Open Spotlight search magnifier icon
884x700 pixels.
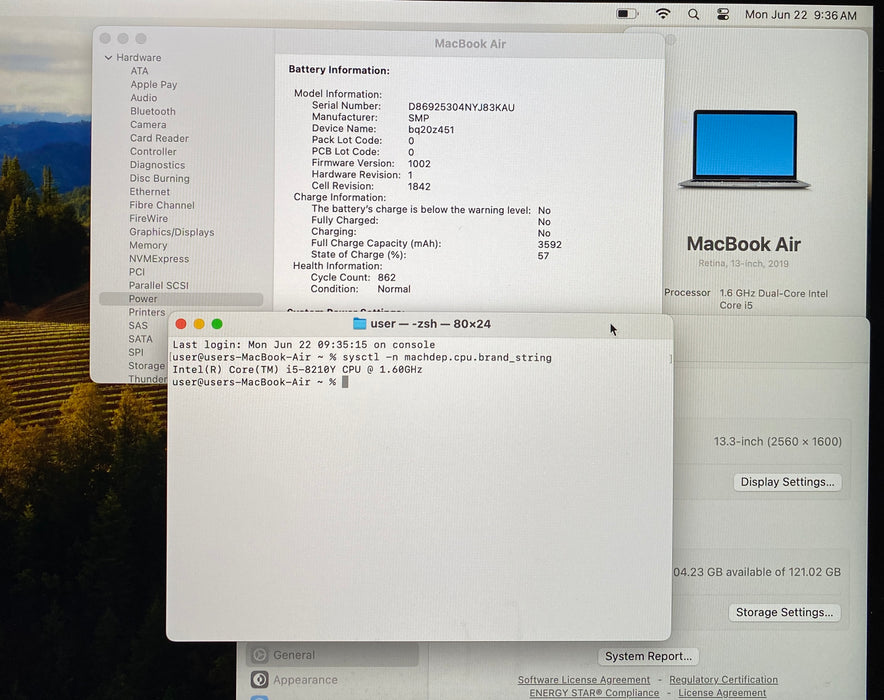pos(693,15)
